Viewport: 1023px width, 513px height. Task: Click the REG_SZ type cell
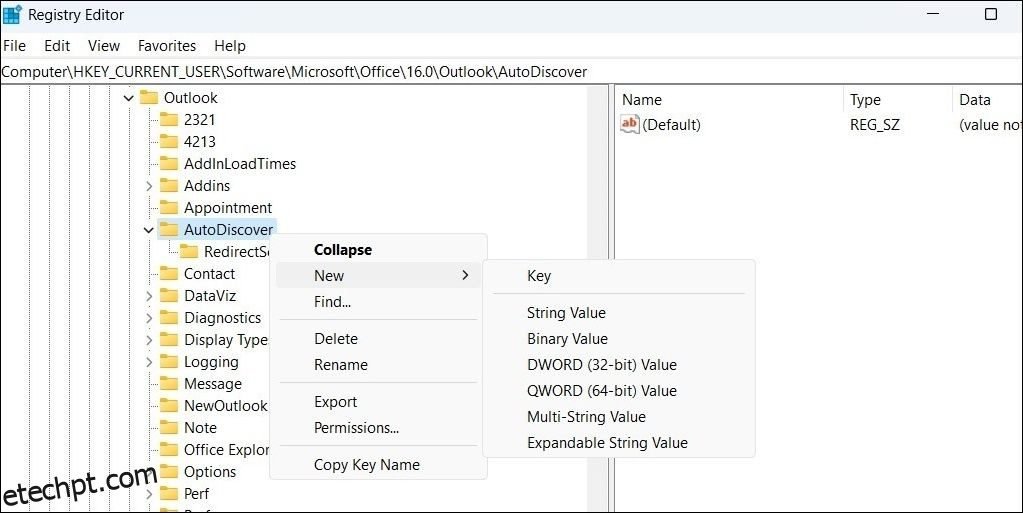click(874, 125)
